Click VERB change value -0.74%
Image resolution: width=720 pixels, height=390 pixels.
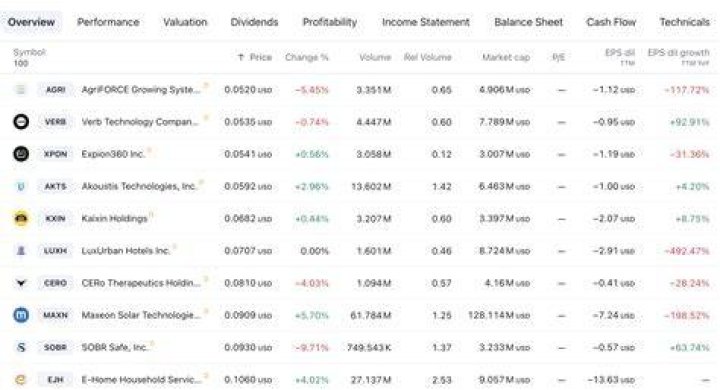click(x=312, y=122)
